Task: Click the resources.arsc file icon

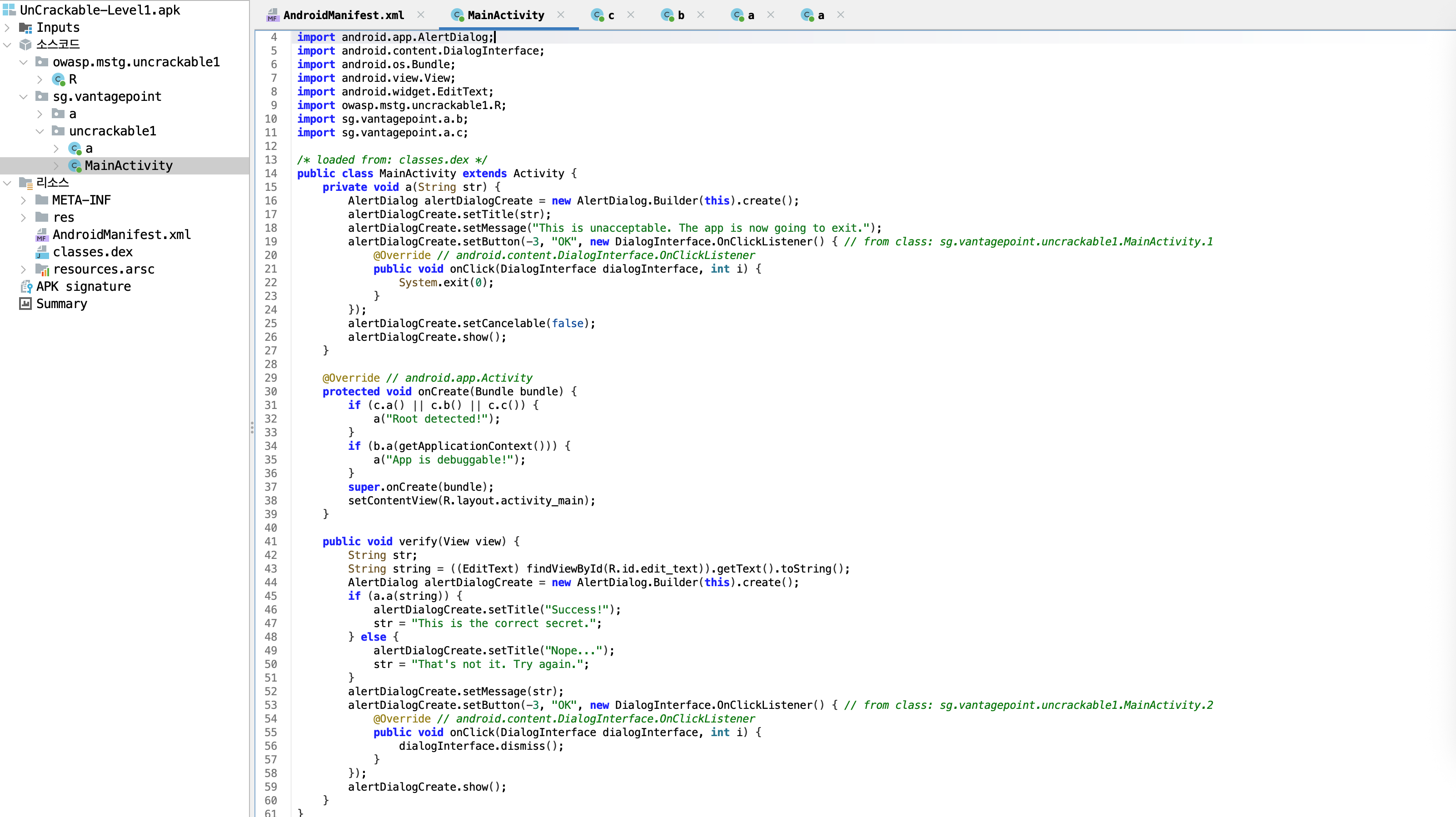Action: tap(42, 269)
